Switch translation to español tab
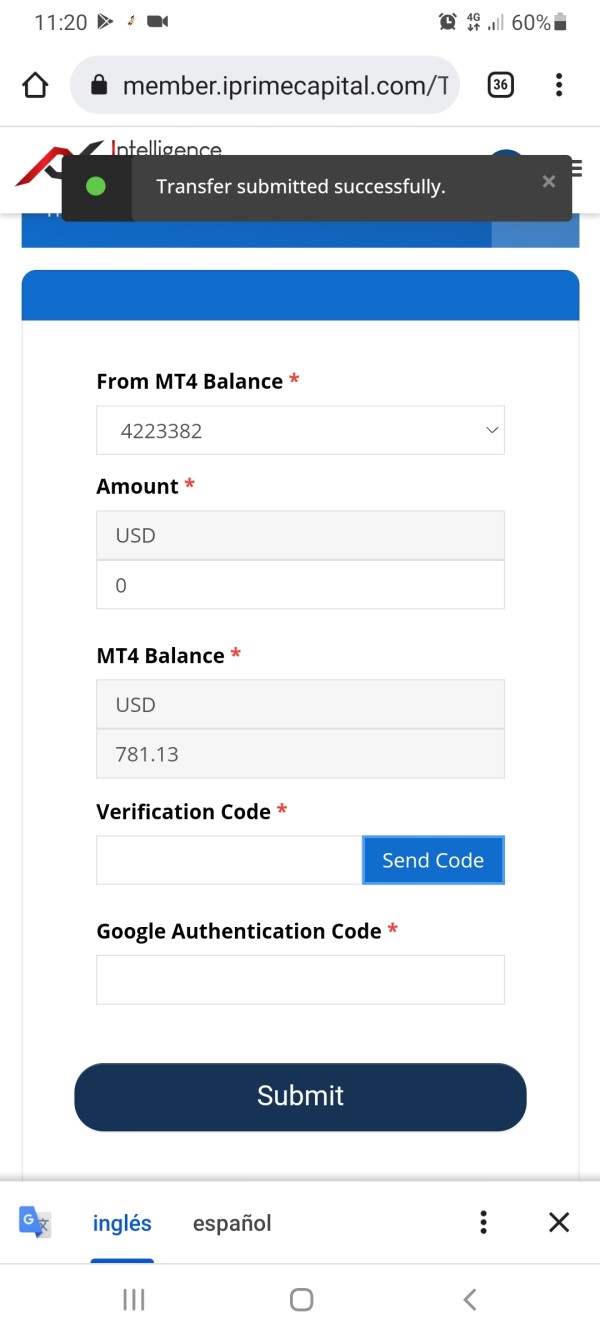 pos(232,1223)
